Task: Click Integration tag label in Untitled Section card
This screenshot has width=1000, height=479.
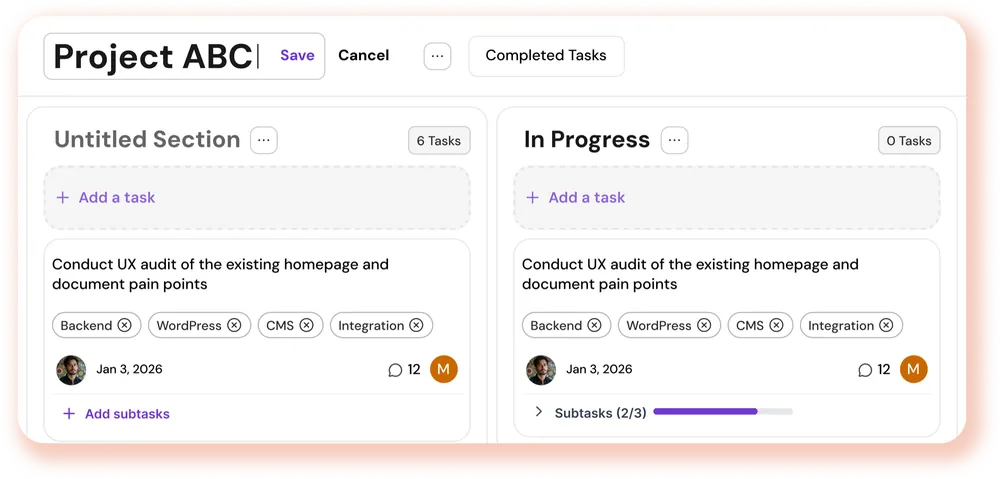Action: (x=371, y=325)
